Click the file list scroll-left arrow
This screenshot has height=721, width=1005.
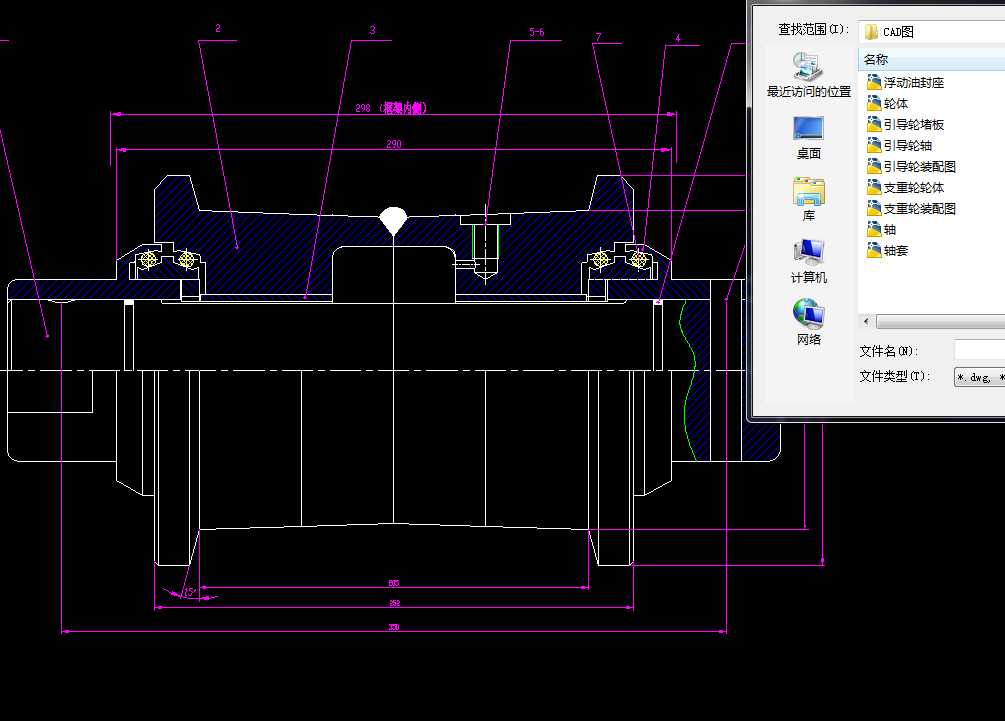(867, 321)
